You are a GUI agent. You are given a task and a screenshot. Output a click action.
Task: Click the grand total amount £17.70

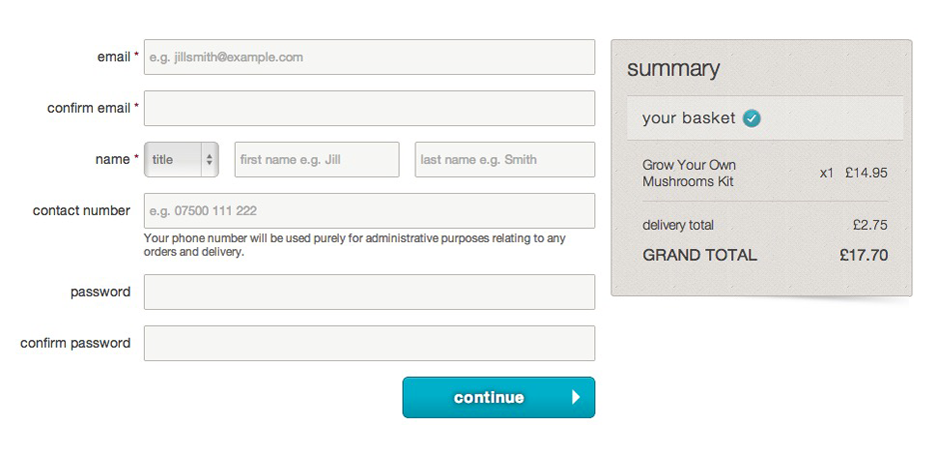(864, 255)
